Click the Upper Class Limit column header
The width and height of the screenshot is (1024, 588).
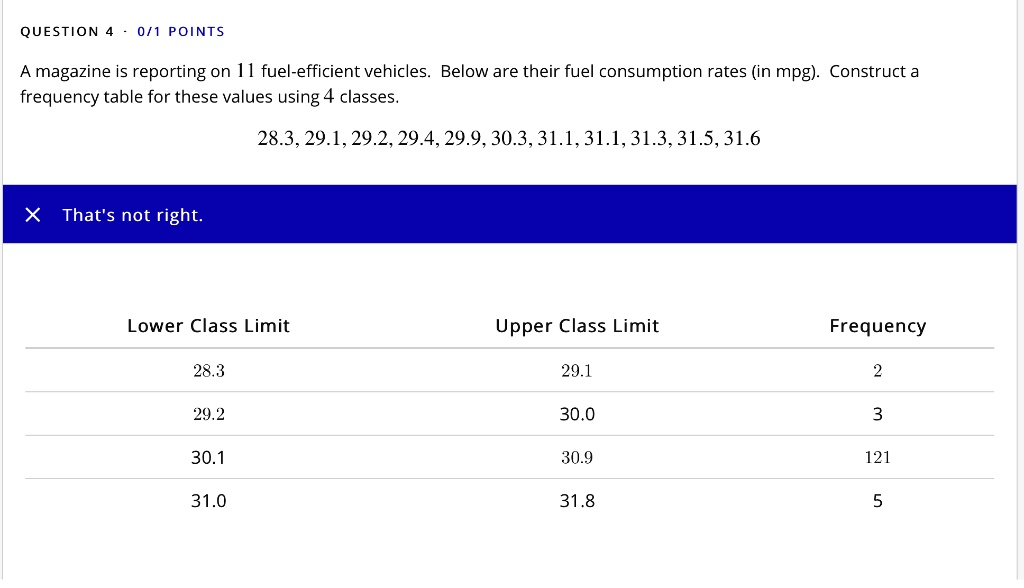(x=577, y=326)
